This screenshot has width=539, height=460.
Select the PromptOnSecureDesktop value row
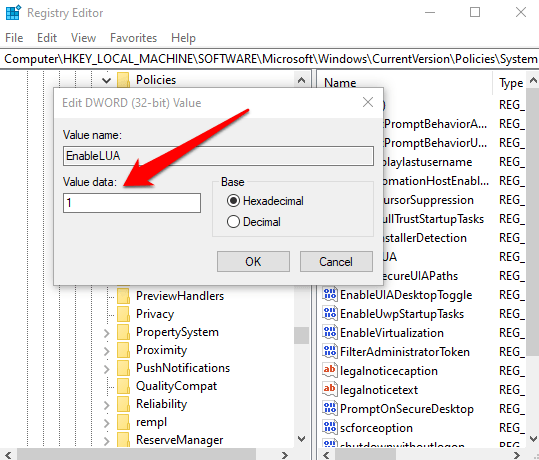click(407, 409)
